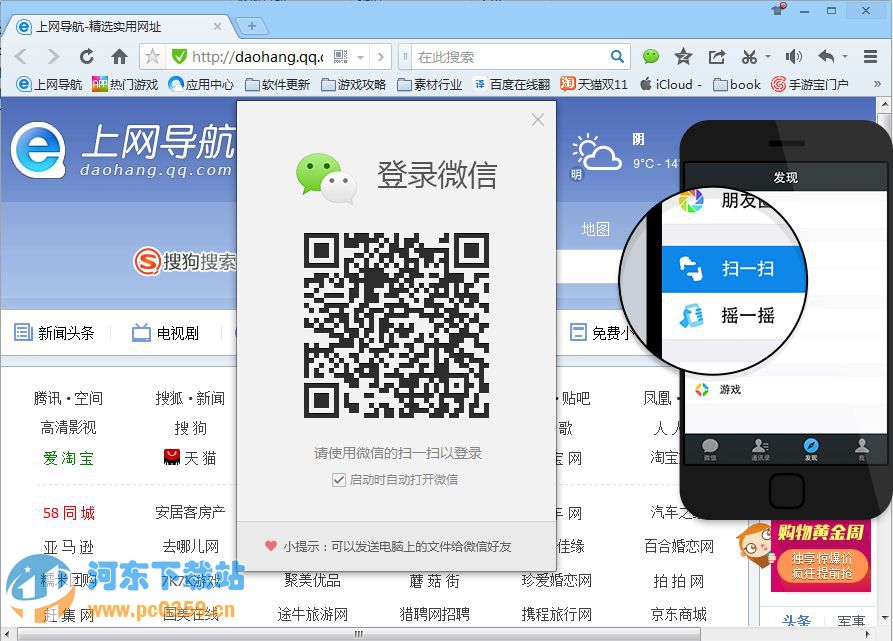Viewport: 893px width, 641px height.
Task: Open the green messenger icon in the toolbar
Action: click(x=650, y=57)
